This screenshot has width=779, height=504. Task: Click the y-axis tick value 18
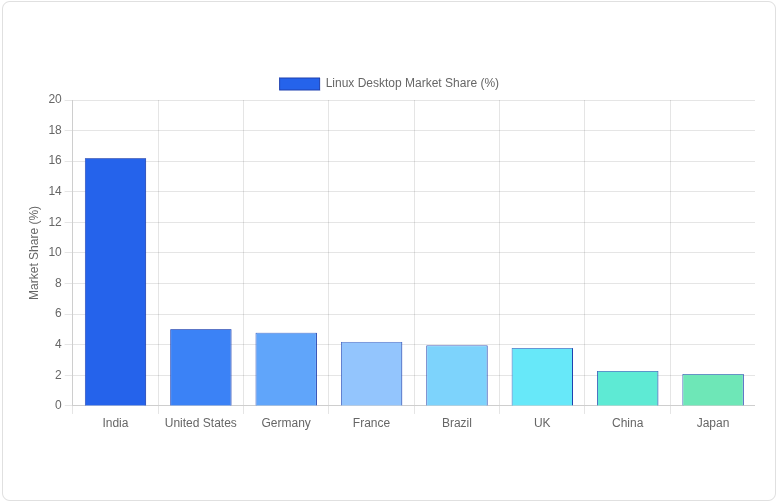point(55,130)
